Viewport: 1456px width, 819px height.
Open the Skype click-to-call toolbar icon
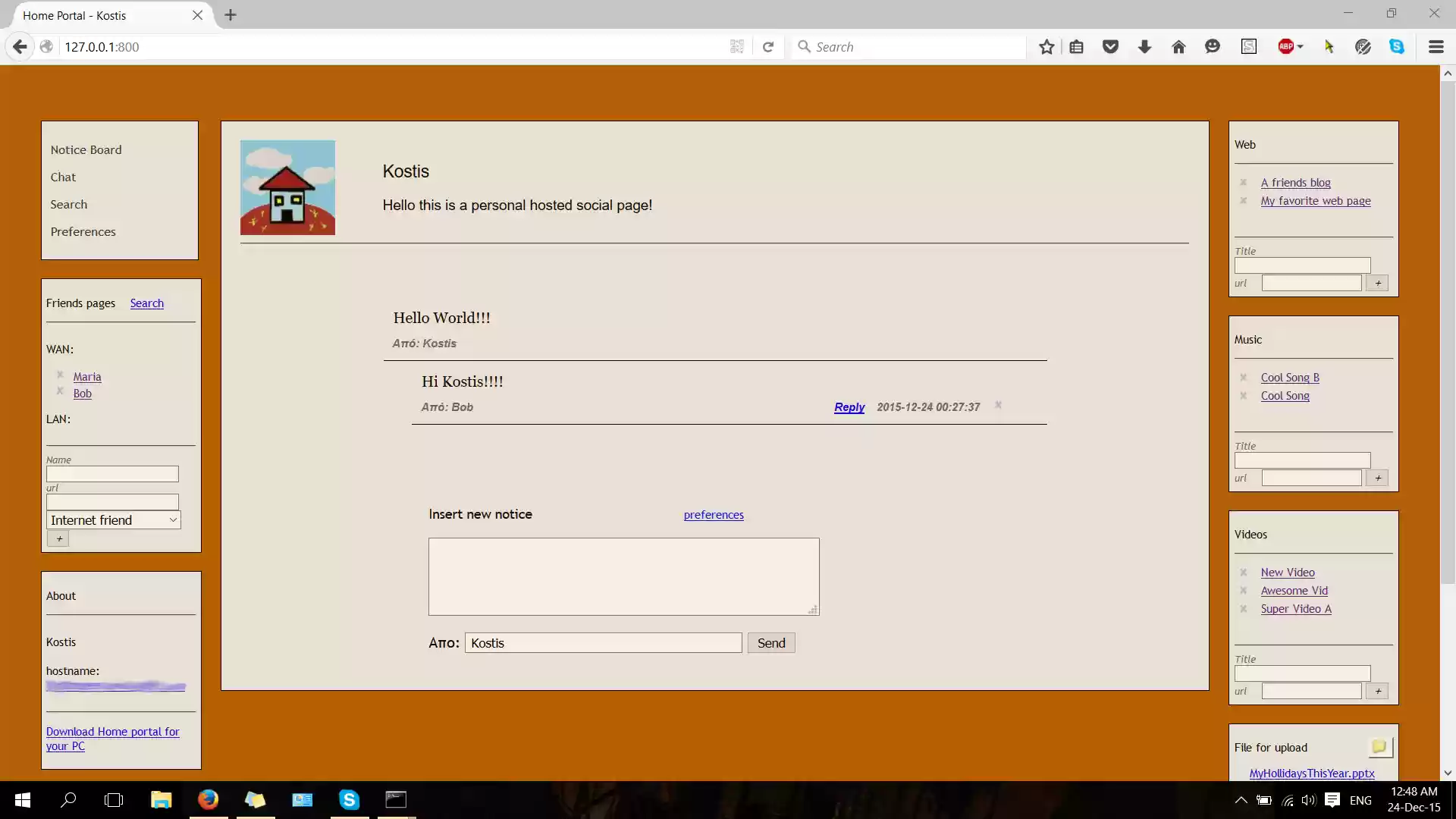1398,46
